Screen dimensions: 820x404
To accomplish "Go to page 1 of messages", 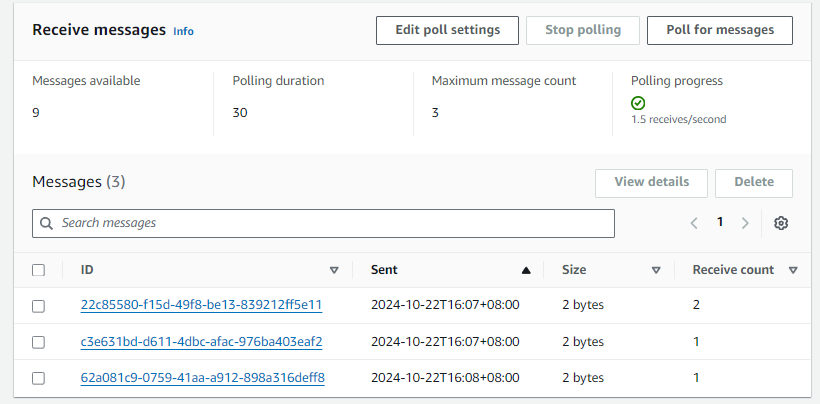I will [719, 222].
